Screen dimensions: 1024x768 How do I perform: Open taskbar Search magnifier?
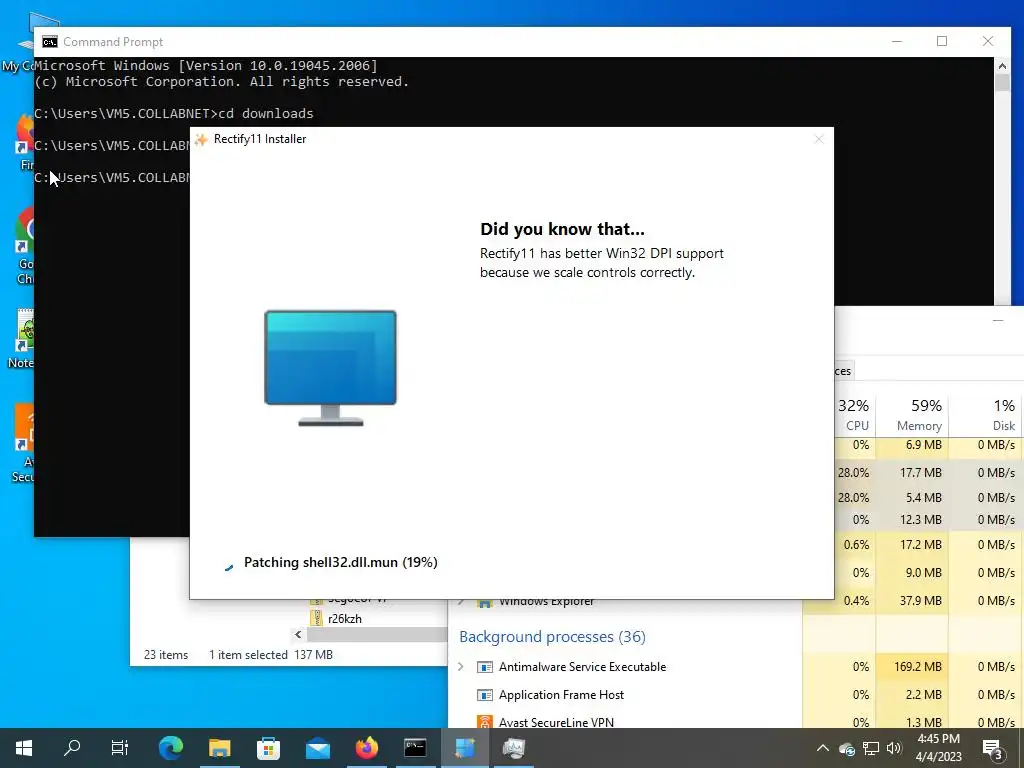click(72, 748)
